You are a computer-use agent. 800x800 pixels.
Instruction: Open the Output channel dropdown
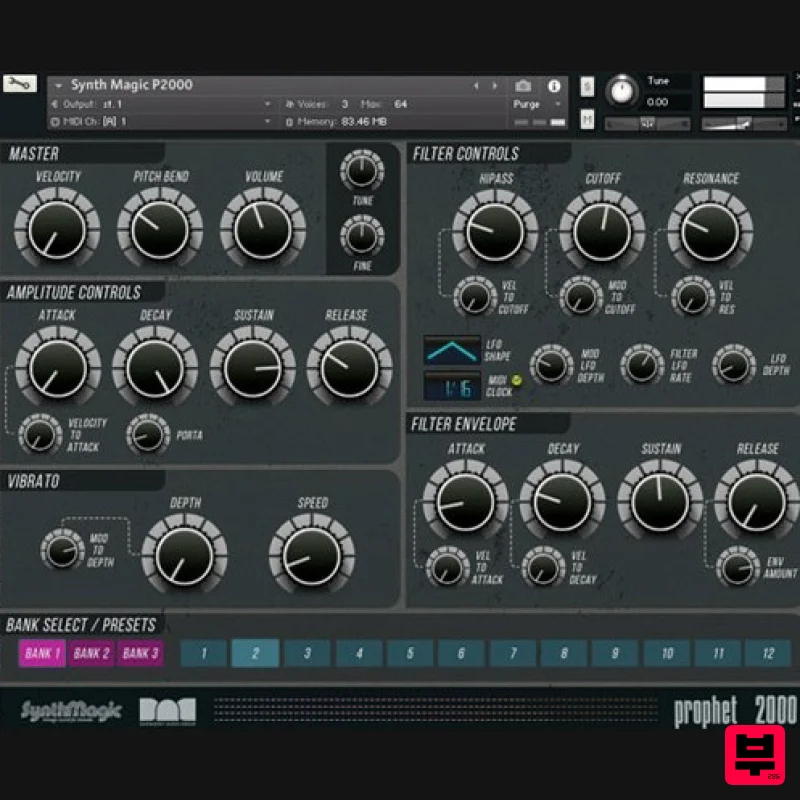267,104
